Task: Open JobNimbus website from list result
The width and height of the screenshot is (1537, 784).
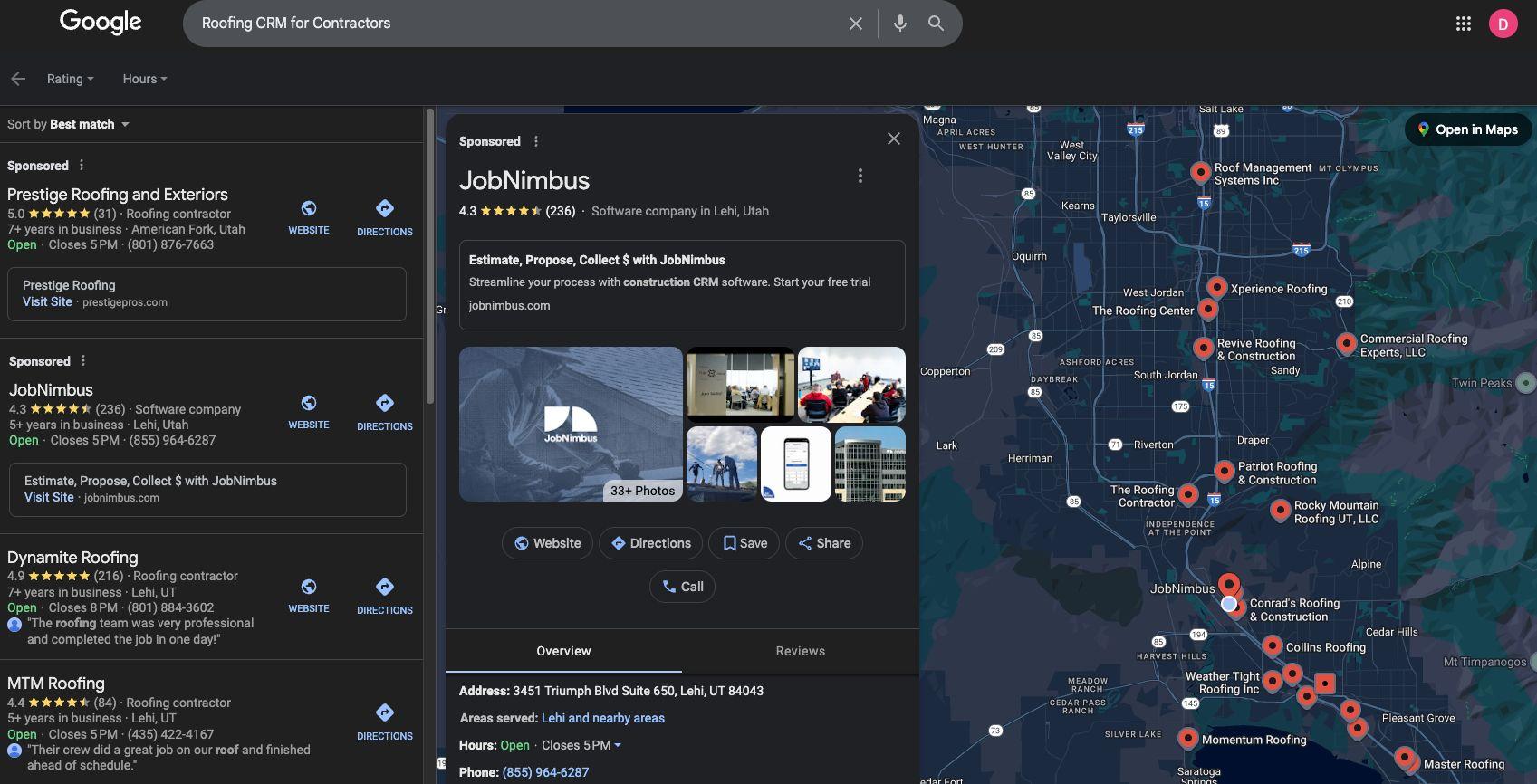Action: (x=309, y=412)
